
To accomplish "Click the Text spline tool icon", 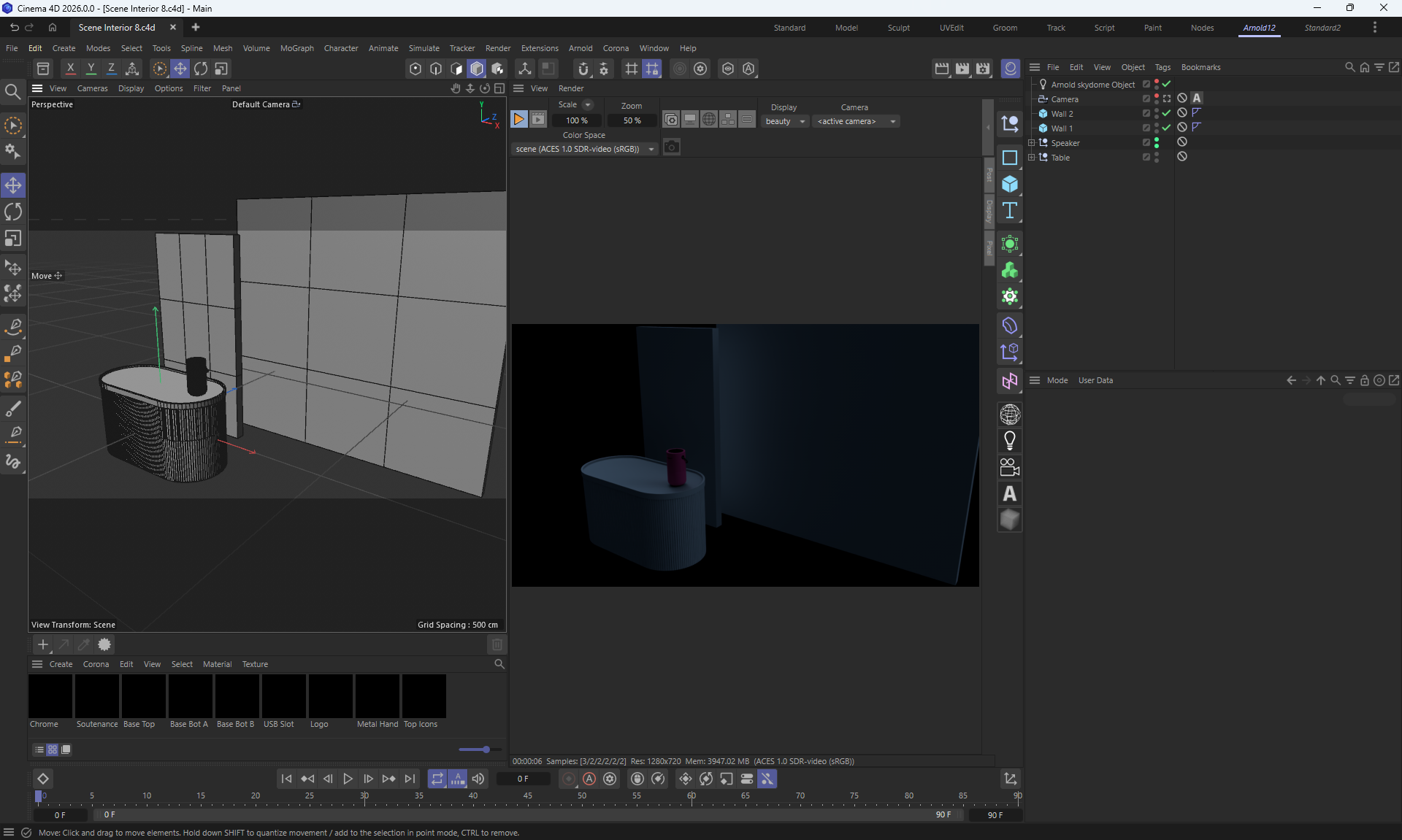I will coord(1010,211).
